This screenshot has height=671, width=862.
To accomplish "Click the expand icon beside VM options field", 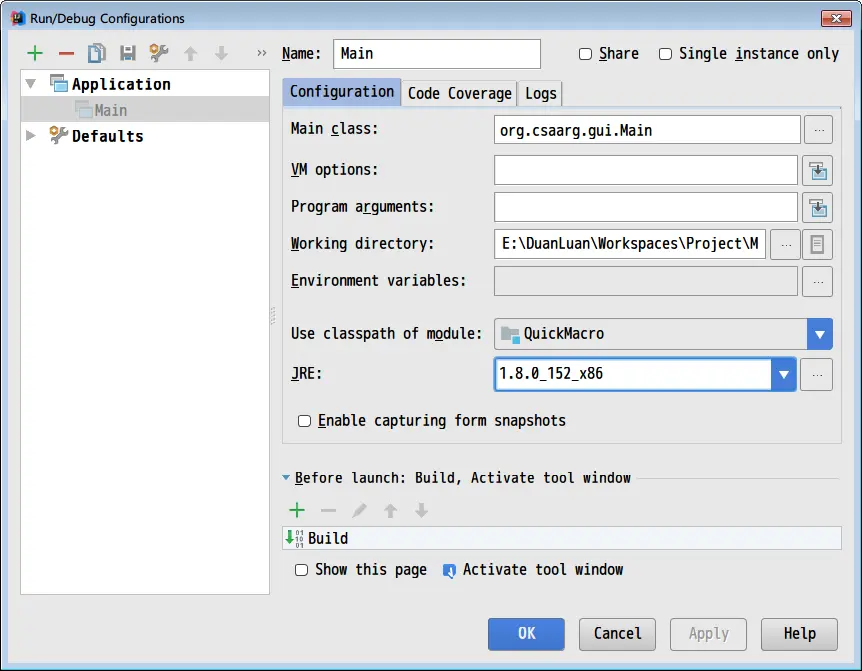I will coord(817,171).
